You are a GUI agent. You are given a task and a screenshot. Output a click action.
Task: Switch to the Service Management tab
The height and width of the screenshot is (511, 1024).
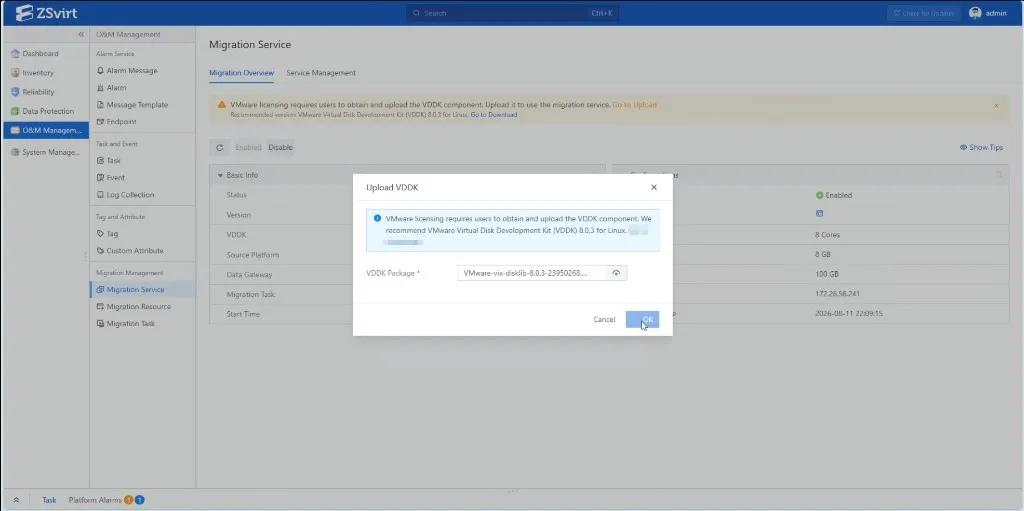(x=321, y=73)
